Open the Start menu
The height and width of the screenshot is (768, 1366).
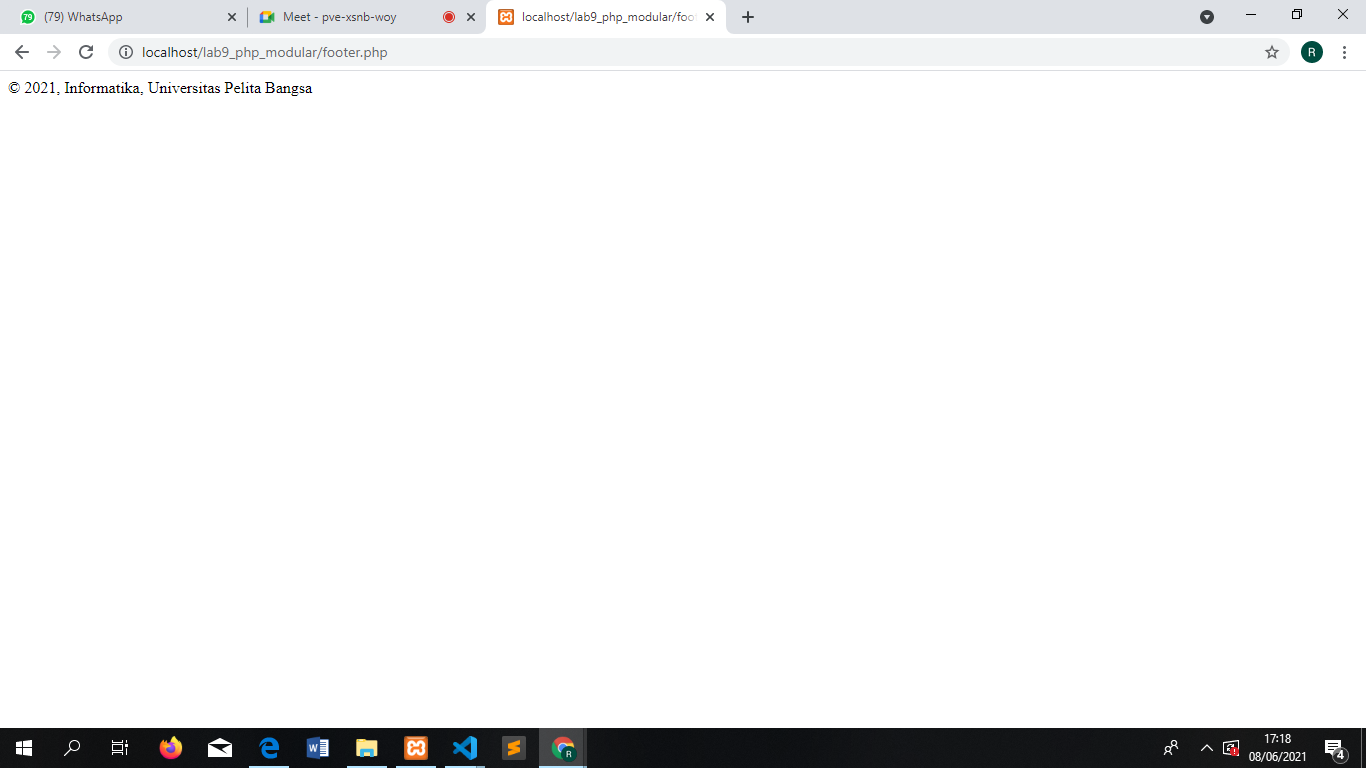pyautogui.click(x=21, y=747)
